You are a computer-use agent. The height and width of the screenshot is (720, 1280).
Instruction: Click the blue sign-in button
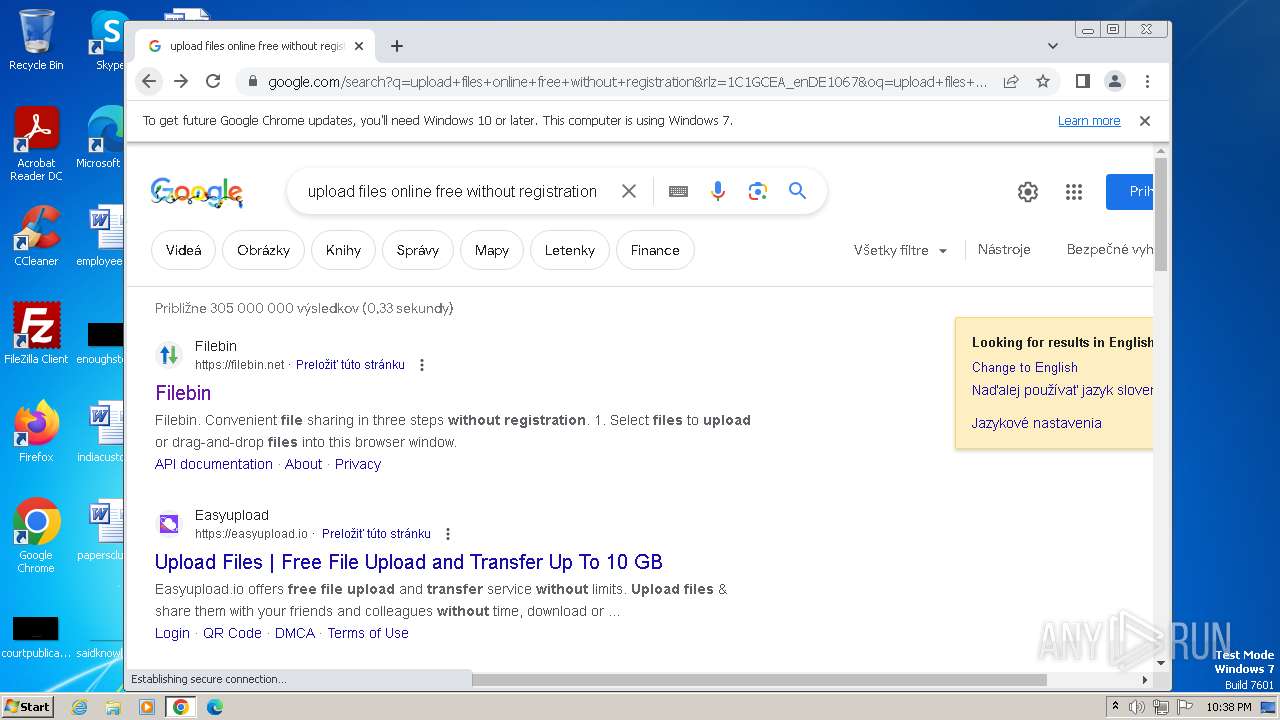point(1129,192)
